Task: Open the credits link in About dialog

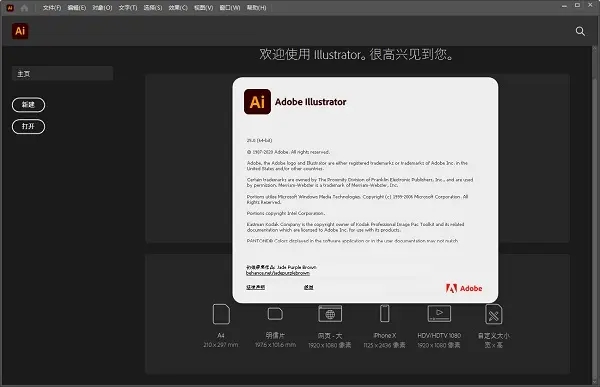Action: (308, 287)
